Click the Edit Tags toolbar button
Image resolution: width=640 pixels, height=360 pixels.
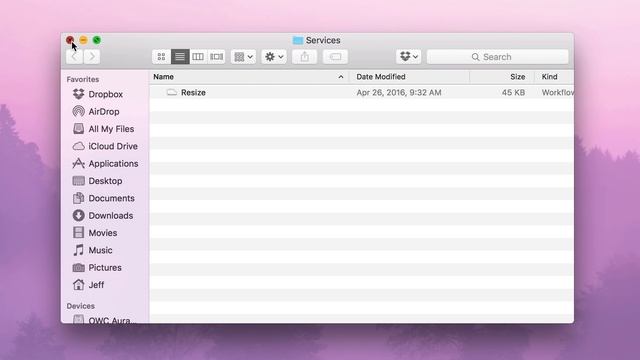(x=335, y=57)
